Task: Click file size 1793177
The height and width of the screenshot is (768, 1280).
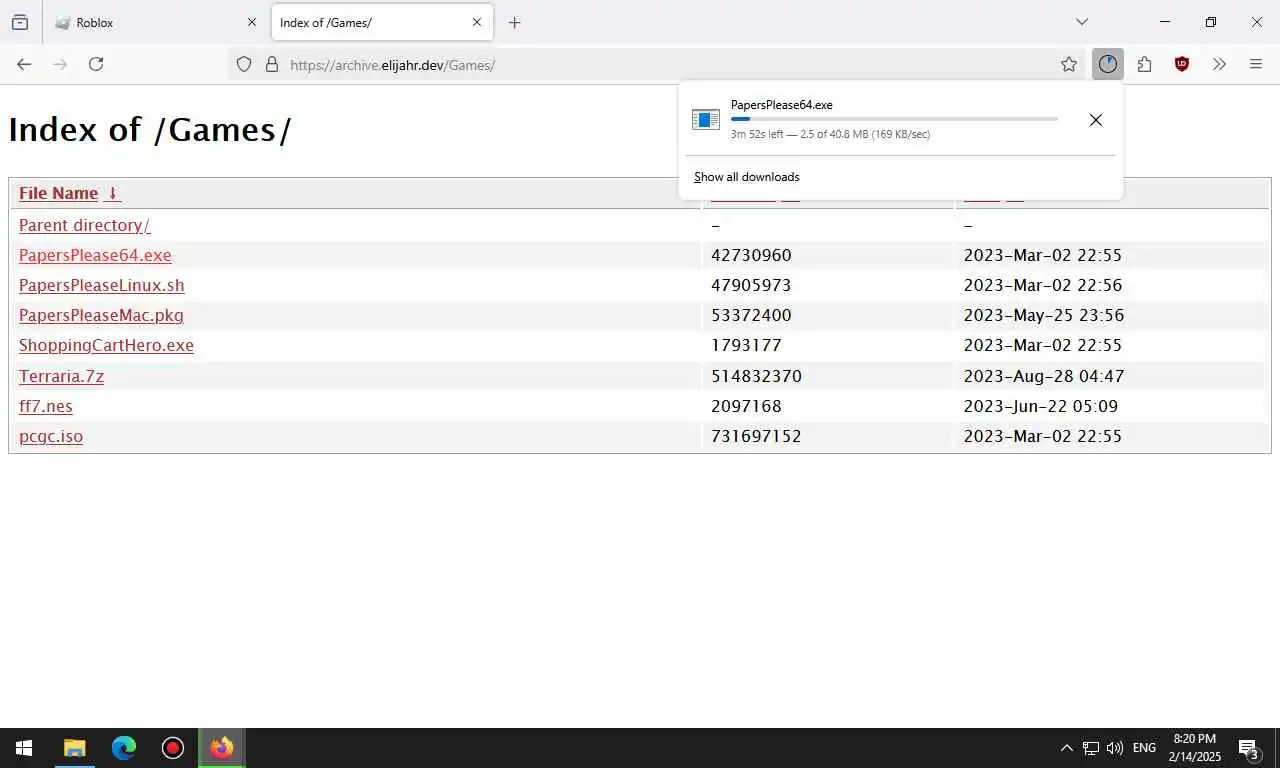Action: click(746, 345)
